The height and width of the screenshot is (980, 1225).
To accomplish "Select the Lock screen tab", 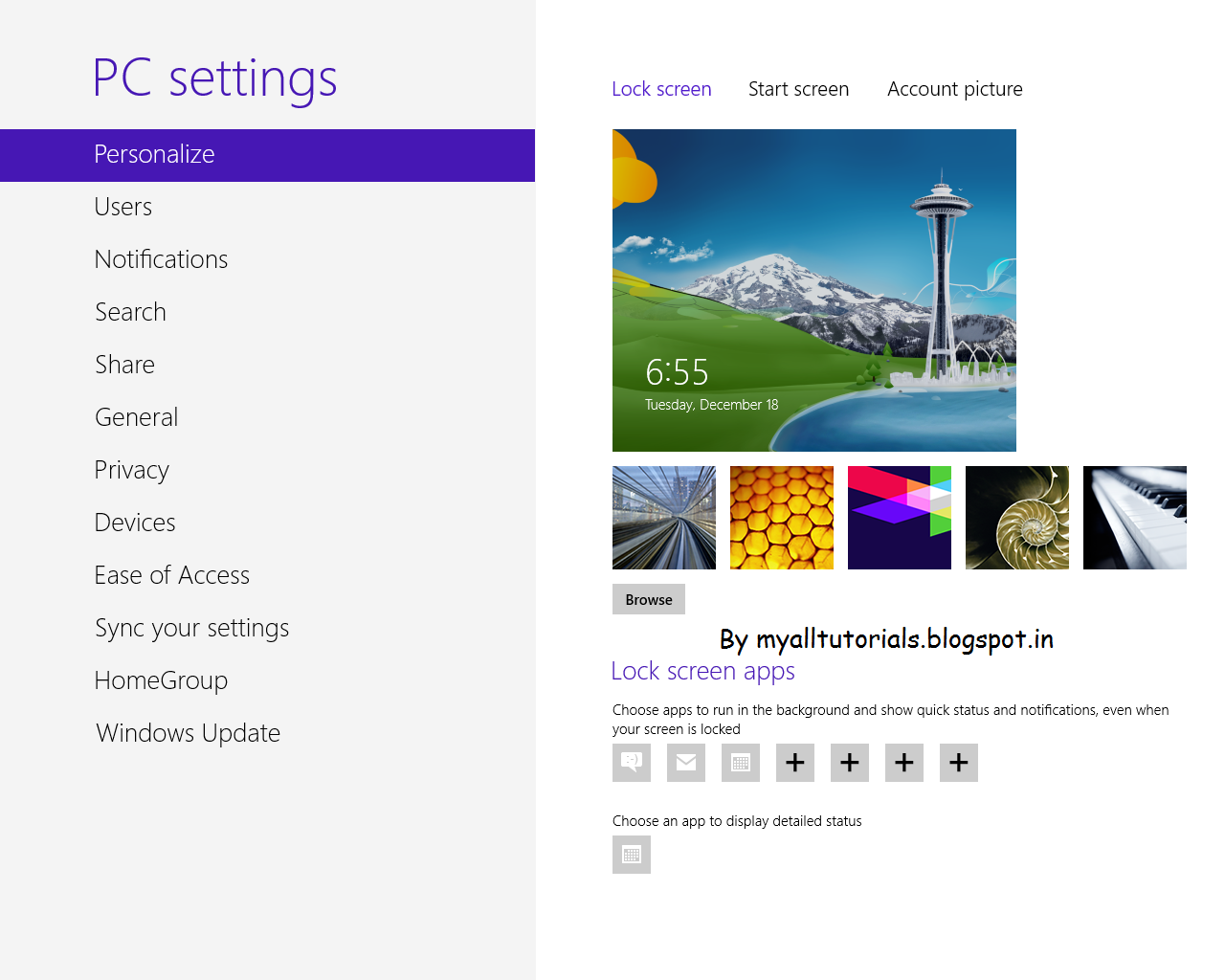I will (661, 88).
